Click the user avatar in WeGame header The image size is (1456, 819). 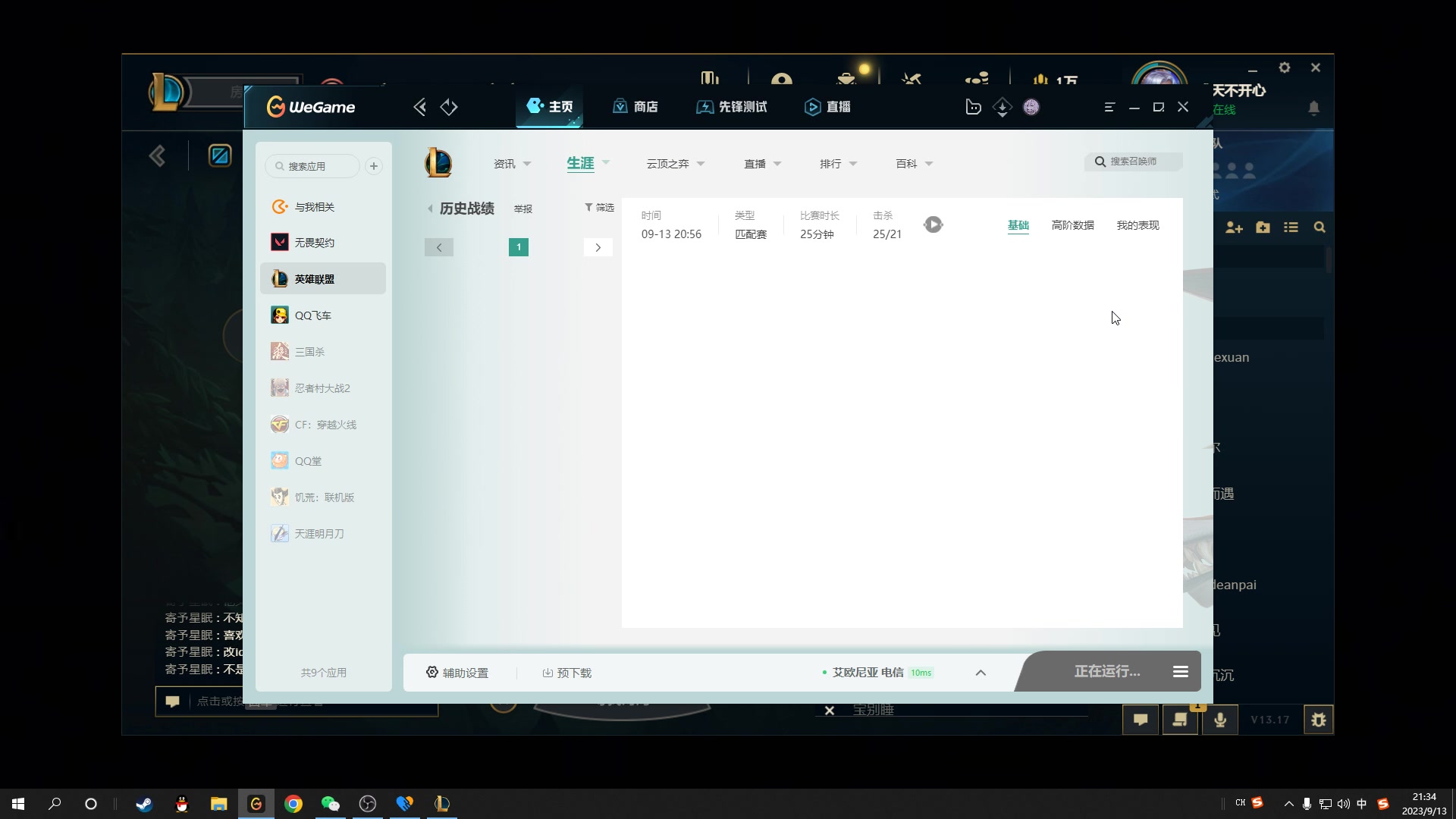[x=1031, y=107]
